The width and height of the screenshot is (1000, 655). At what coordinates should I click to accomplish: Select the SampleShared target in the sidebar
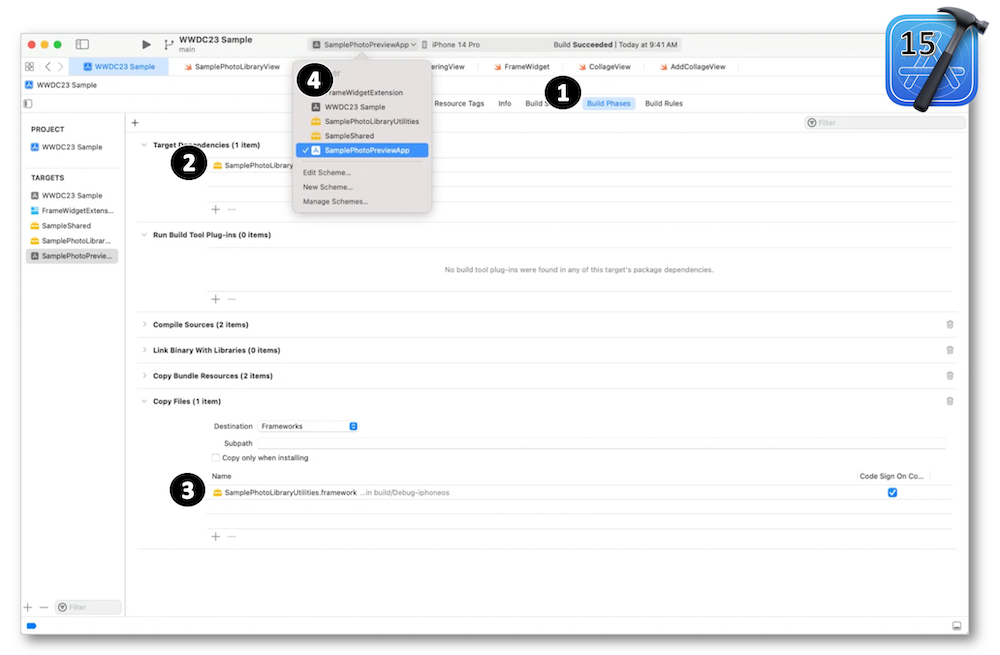pyautogui.click(x=72, y=226)
